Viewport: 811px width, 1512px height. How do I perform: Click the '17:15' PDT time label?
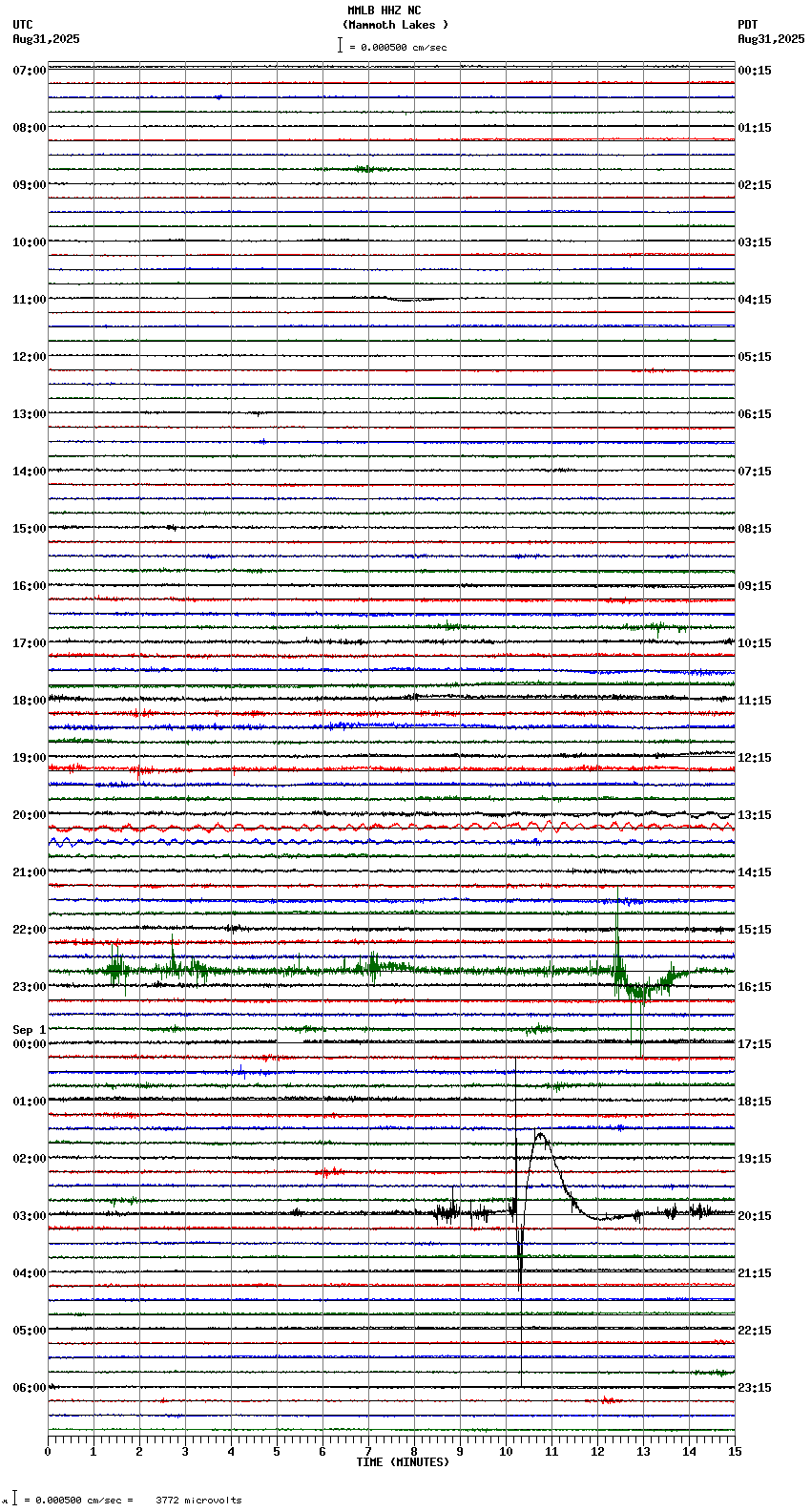tap(755, 1044)
